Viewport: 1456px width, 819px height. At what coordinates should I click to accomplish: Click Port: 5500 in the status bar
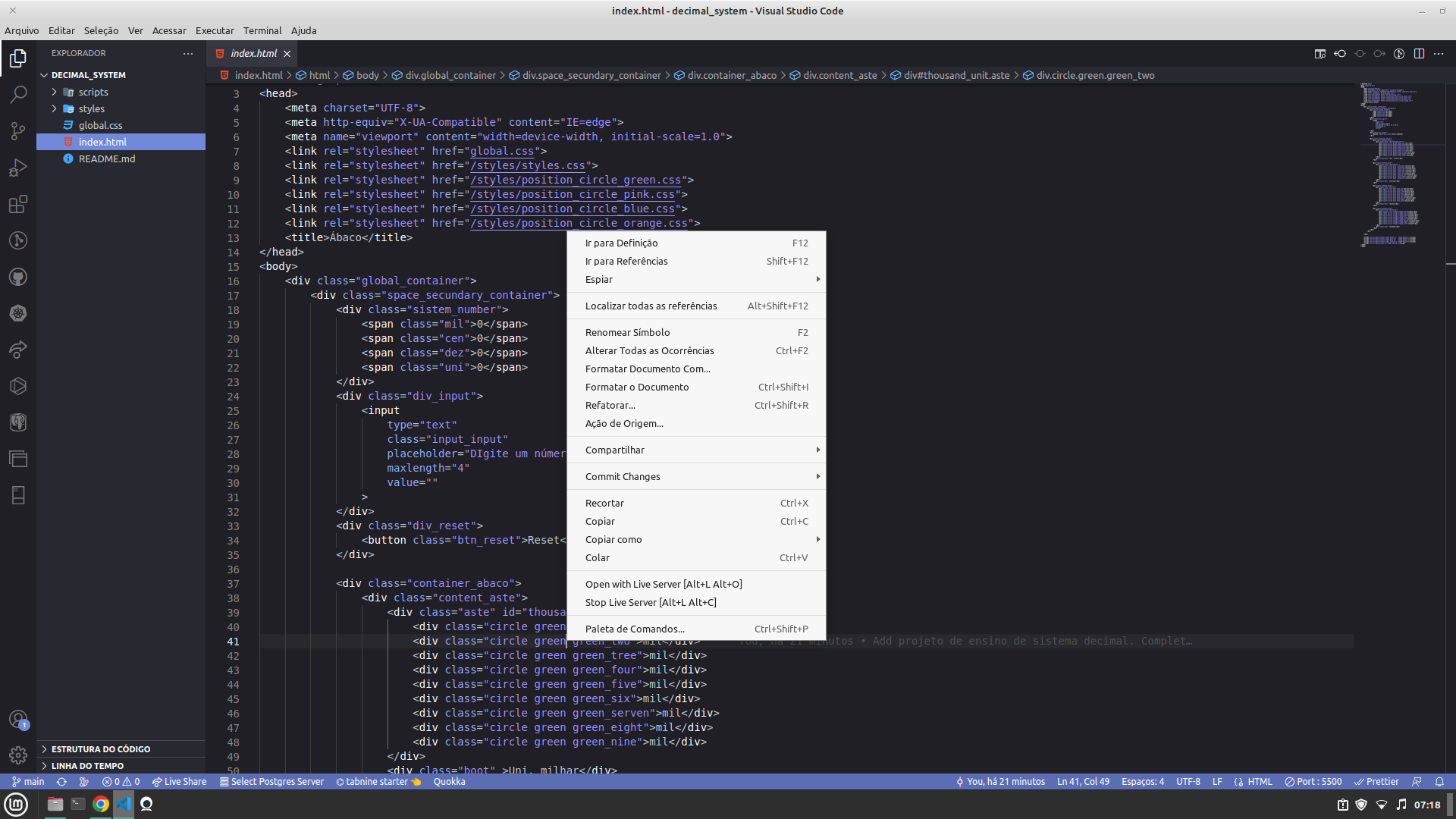[x=1313, y=781]
